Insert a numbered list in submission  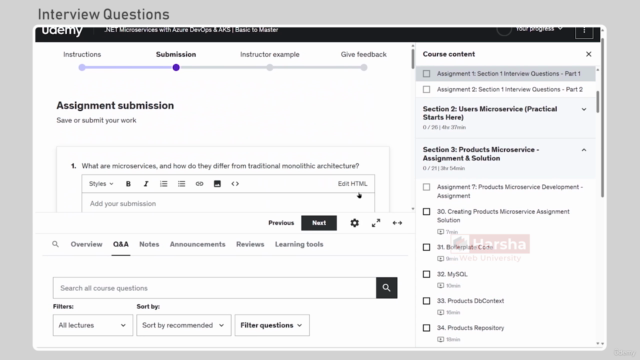click(x=164, y=184)
